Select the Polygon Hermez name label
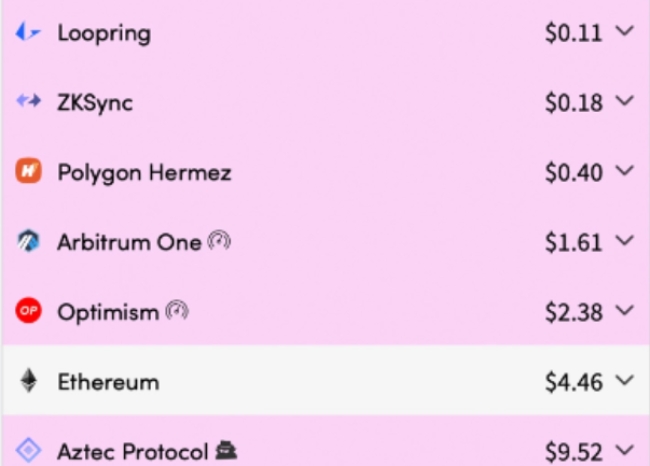Image resolution: width=650 pixels, height=466 pixels. [144, 173]
